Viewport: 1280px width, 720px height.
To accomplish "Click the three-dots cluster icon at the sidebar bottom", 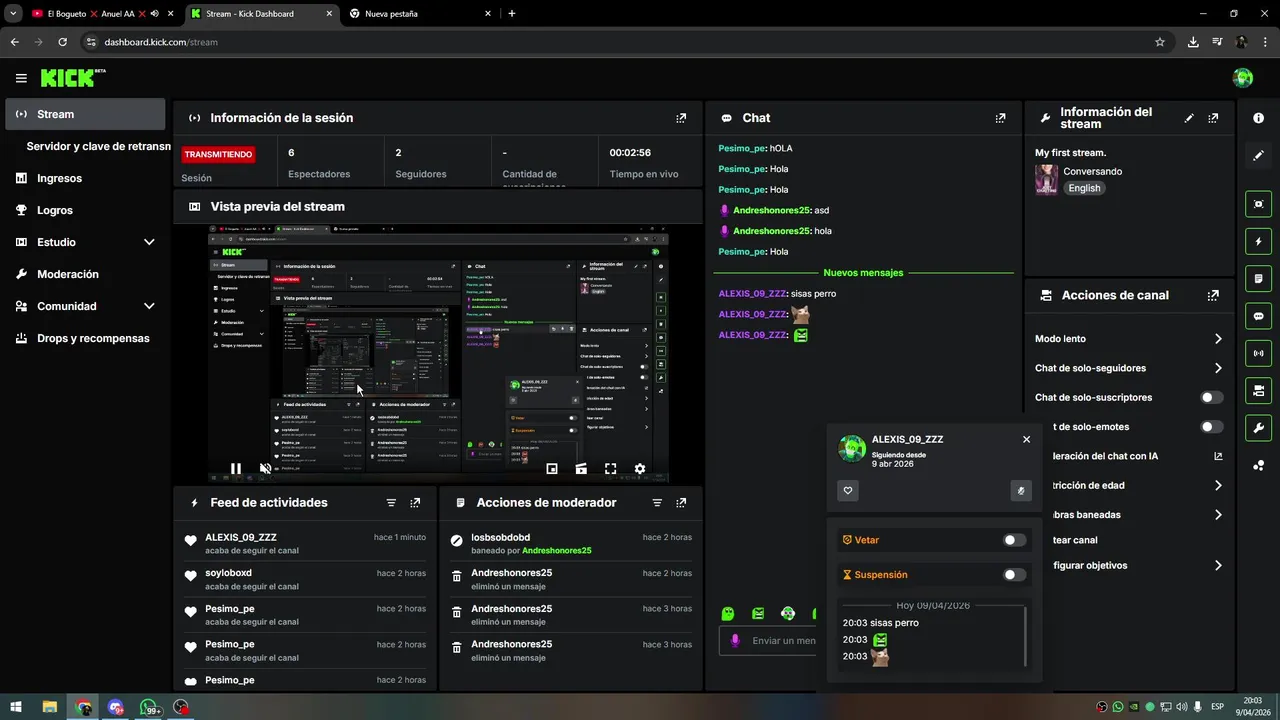I will pyautogui.click(x=1258, y=465).
